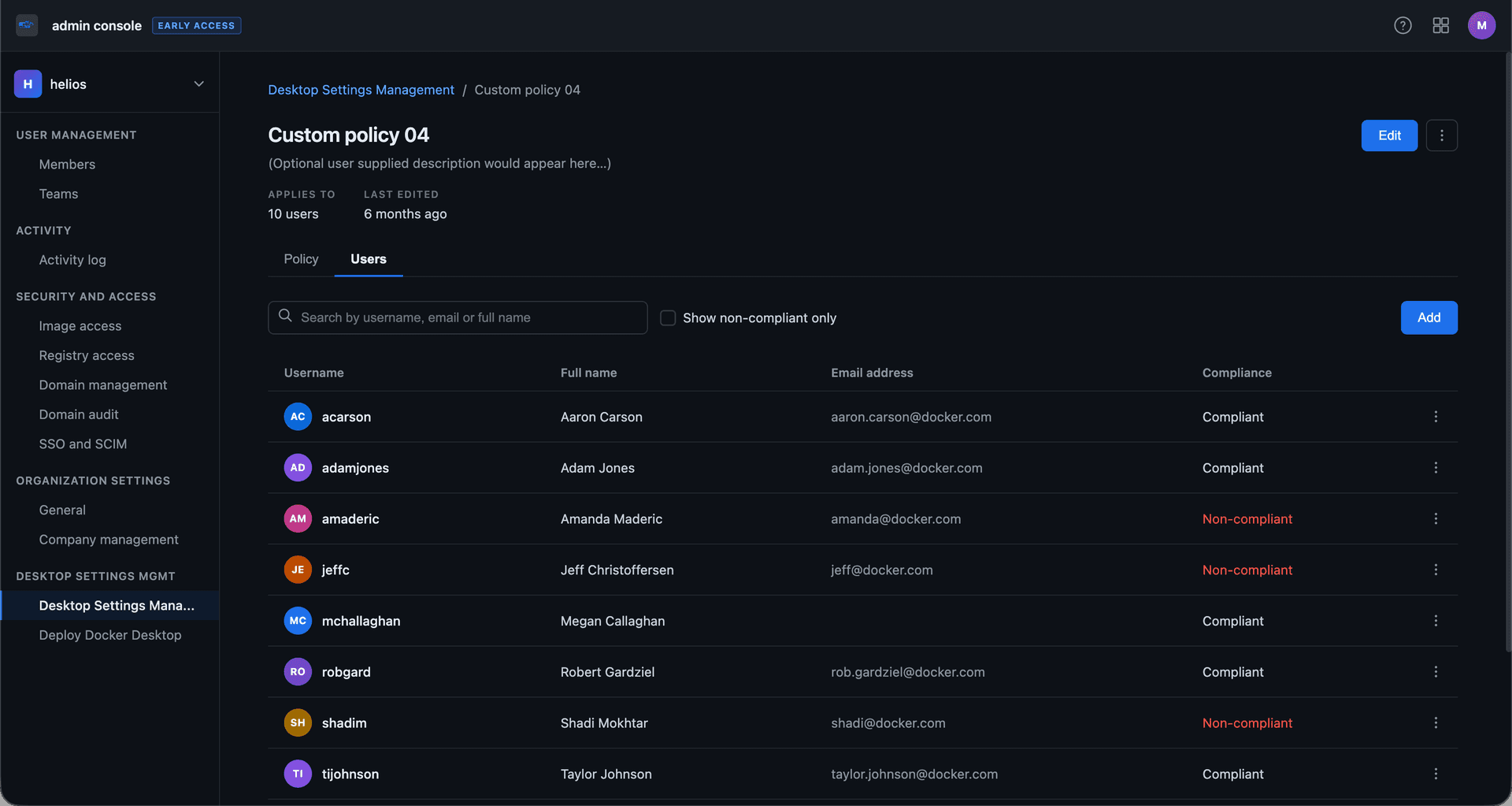Click the Add button
This screenshot has height=806, width=1512.
(x=1429, y=318)
